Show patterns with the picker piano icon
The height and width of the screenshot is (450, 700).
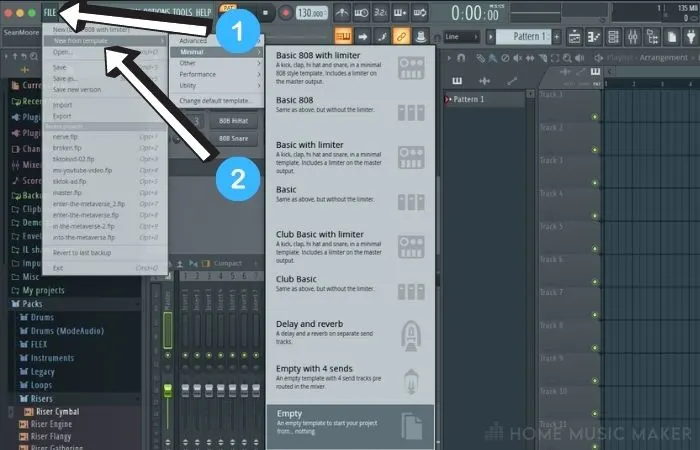coord(457,81)
